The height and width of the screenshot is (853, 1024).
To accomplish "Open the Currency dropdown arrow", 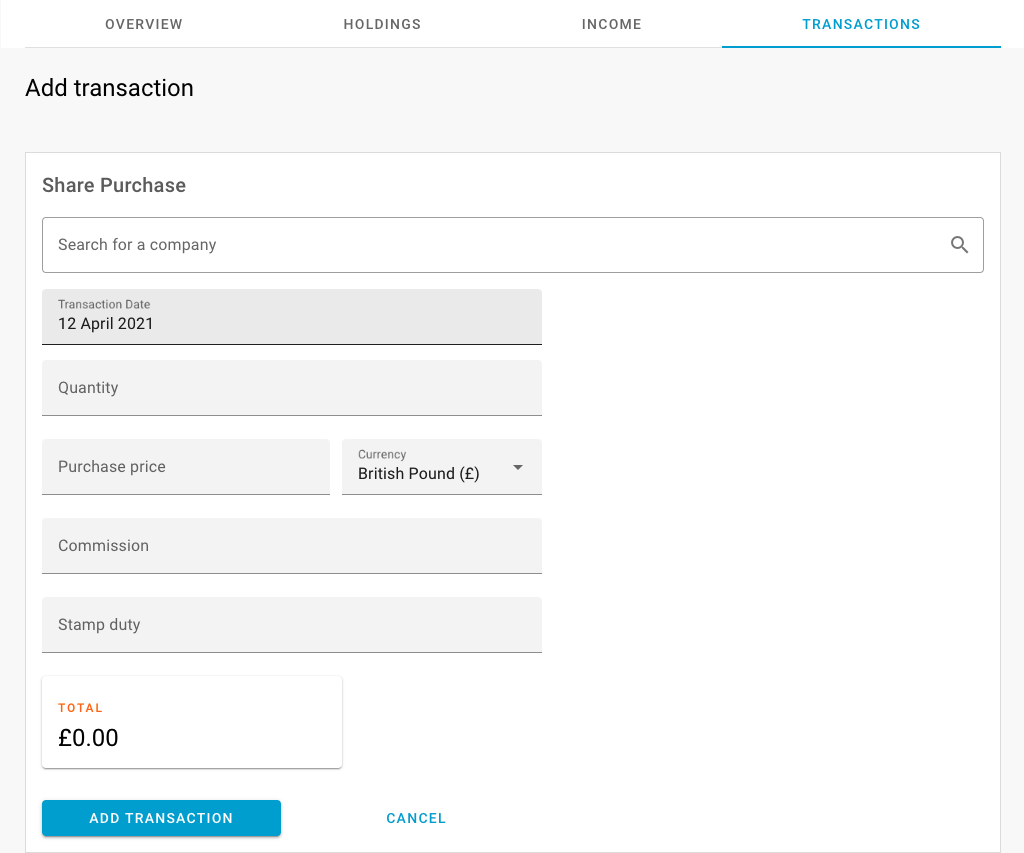I will point(518,467).
